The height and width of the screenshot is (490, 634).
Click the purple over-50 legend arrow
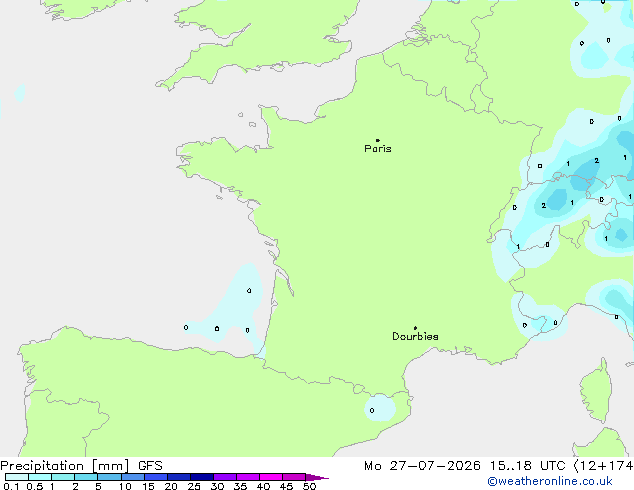click(x=317, y=477)
